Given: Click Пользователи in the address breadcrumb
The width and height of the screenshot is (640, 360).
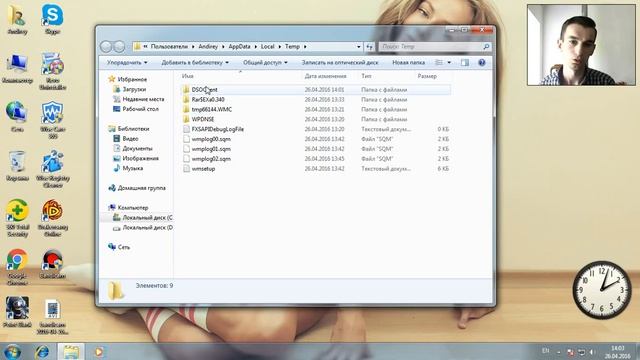Looking at the screenshot, I should pos(169,47).
